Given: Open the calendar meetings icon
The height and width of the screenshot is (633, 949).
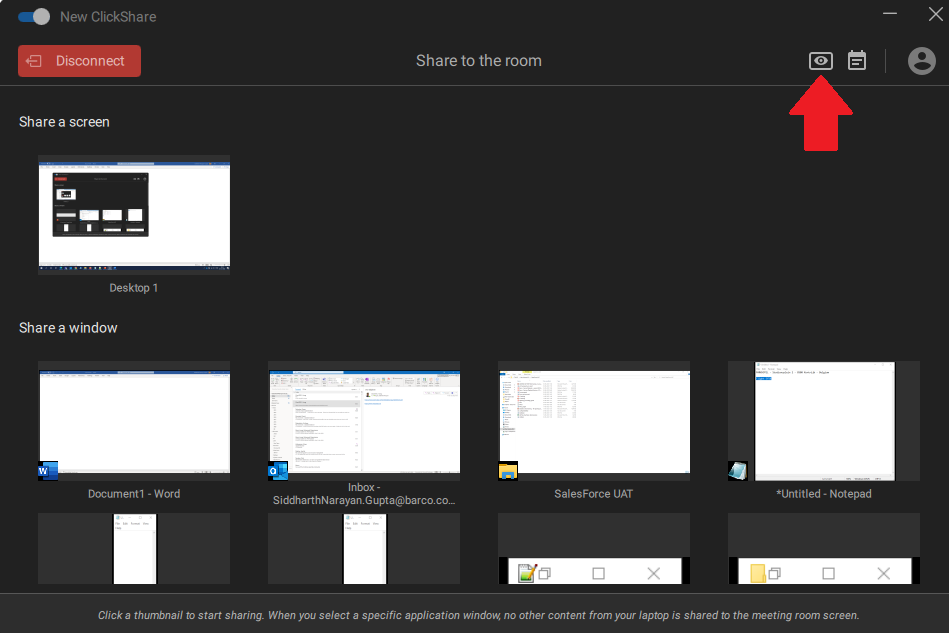Looking at the screenshot, I should (x=856, y=61).
